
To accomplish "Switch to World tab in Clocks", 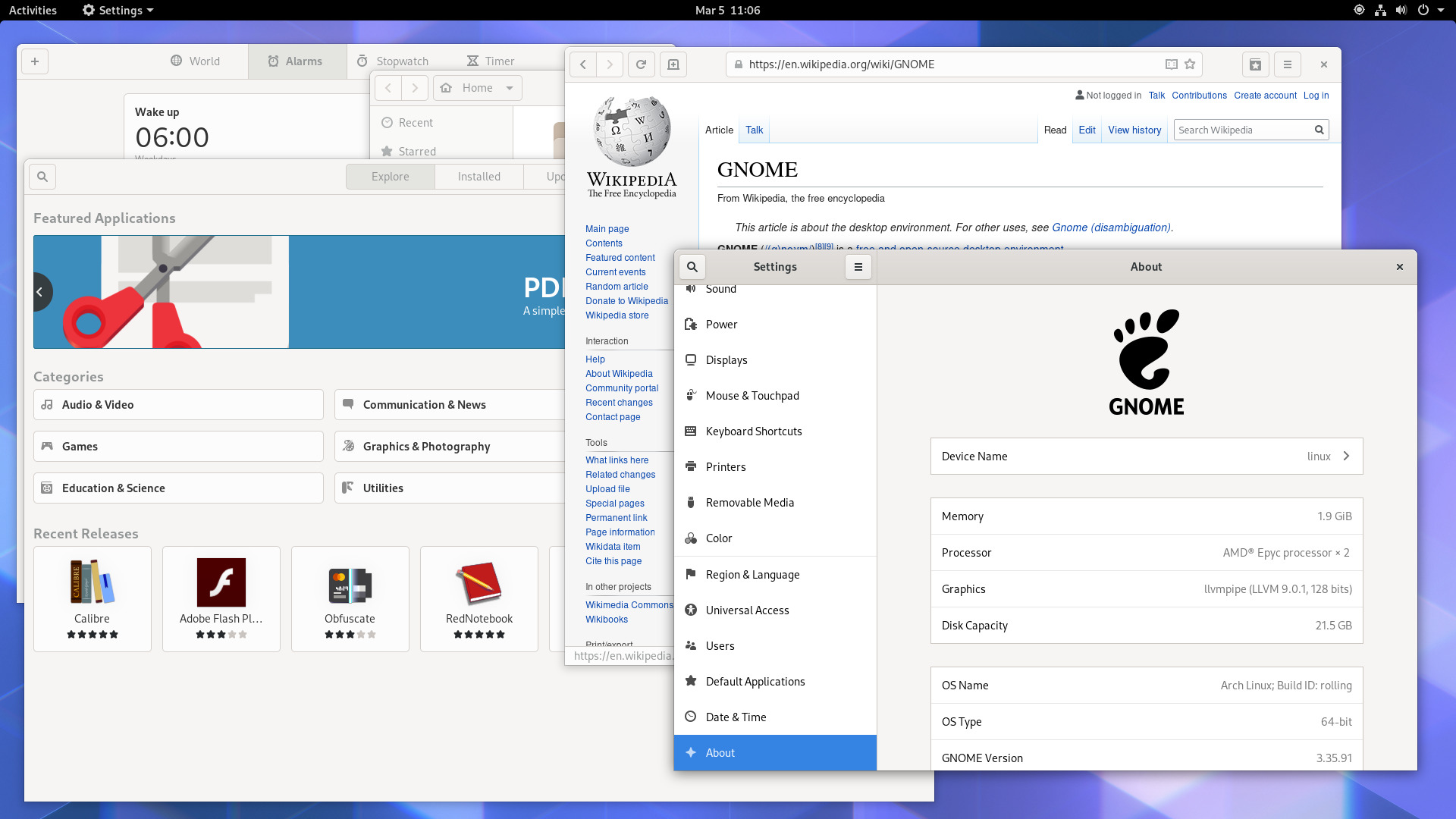I will (x=196, y=61).
